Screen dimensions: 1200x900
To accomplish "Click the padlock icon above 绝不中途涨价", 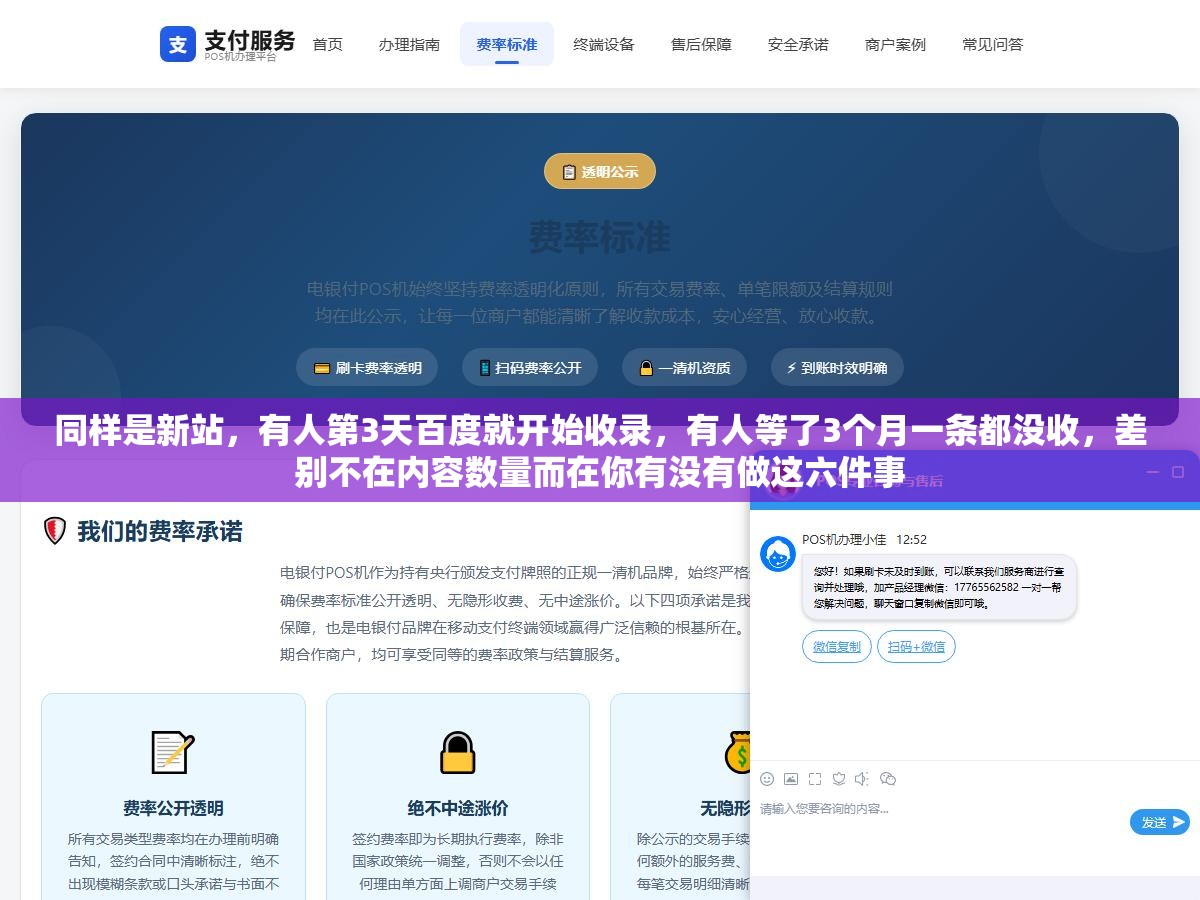I will pos(457,752).
